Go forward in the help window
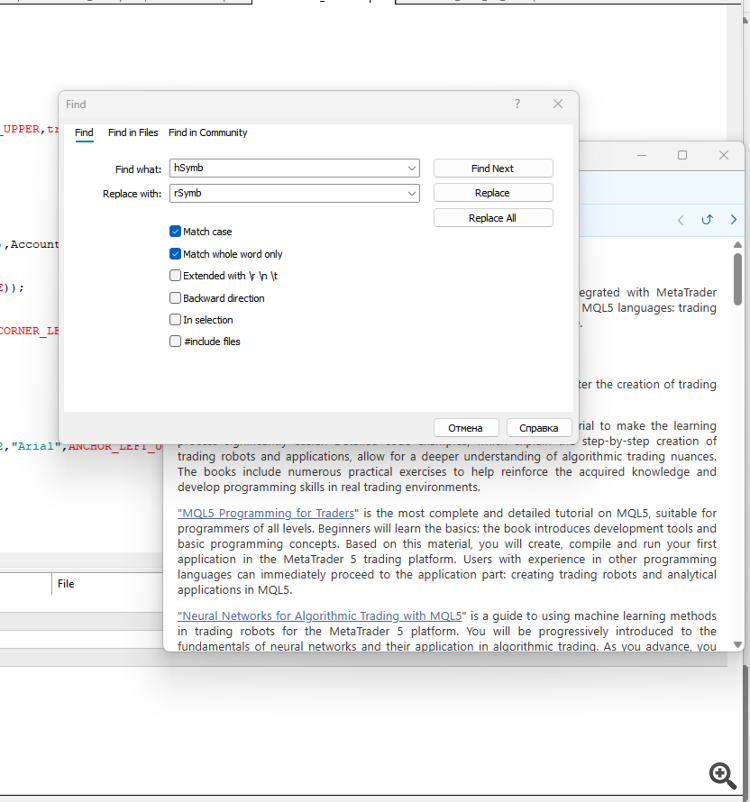 click(733, 220)
